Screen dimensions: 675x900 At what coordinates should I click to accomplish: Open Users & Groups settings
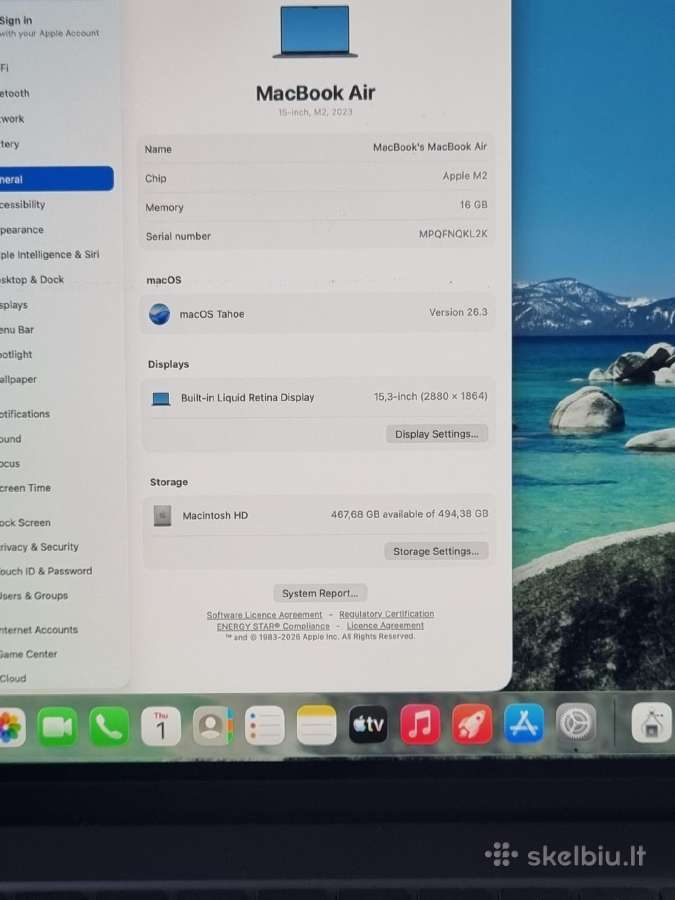(x=34, y=595)
